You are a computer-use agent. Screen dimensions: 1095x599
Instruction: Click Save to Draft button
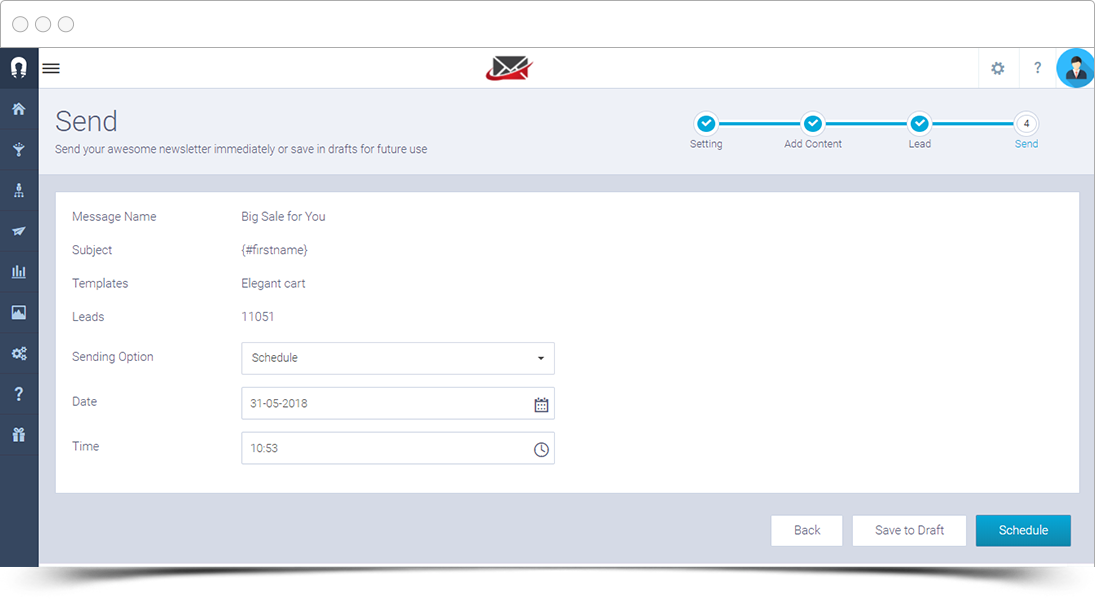(909, 531)
